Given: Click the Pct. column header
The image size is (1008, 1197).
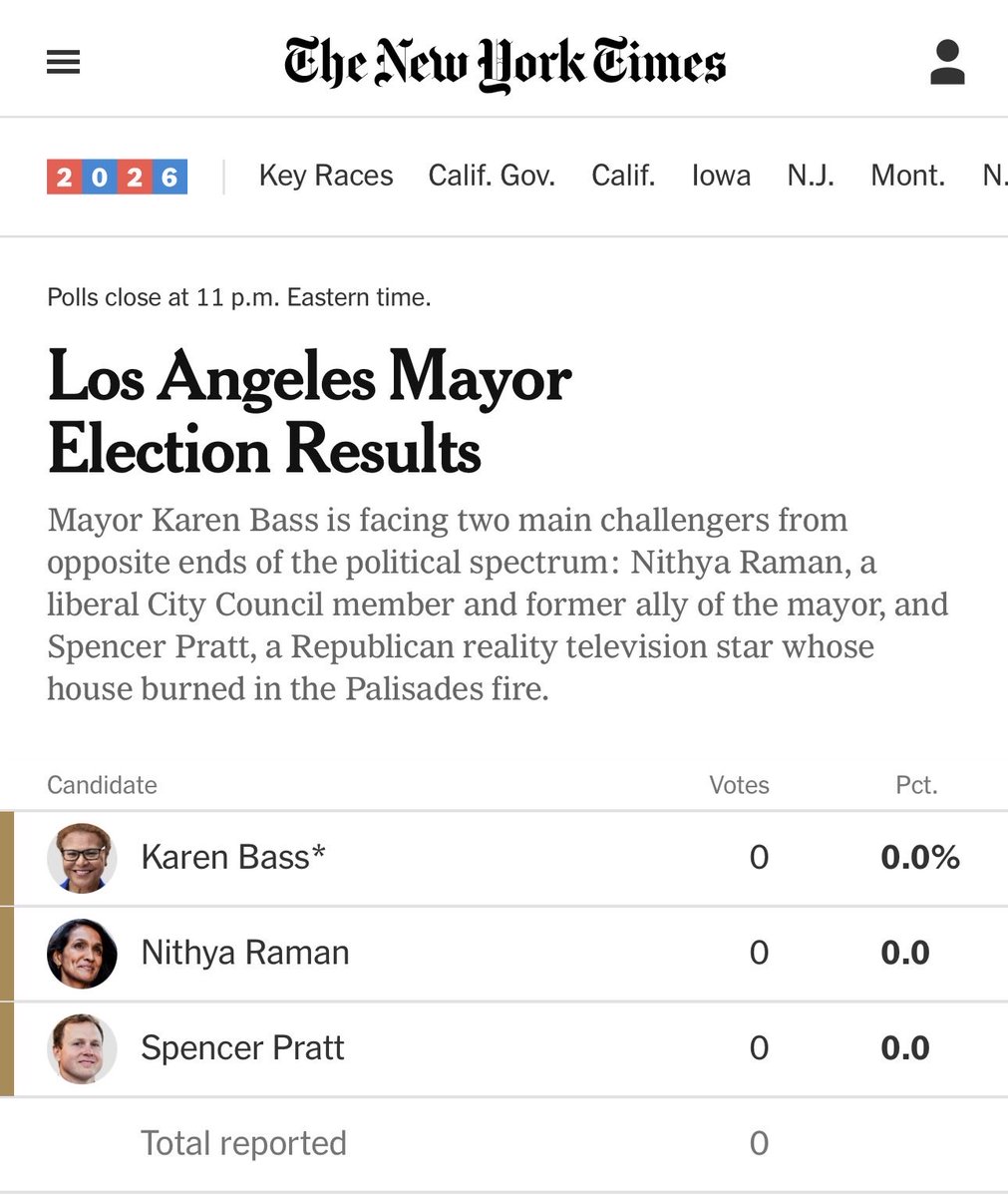Looking at the screenshot, I should pyautogui.click(x=916, y=785).
